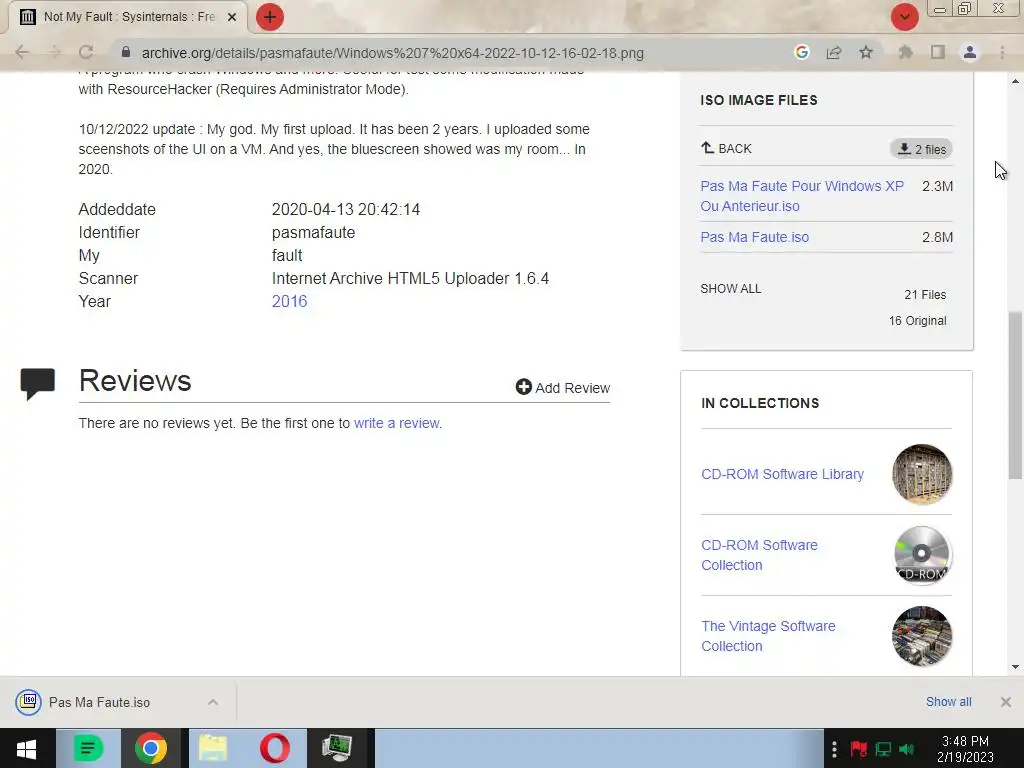Open Pas Ma Faute Pour Windows XP iso link
The width and height of the screenshot is (1024, 768).
(802, 196)
